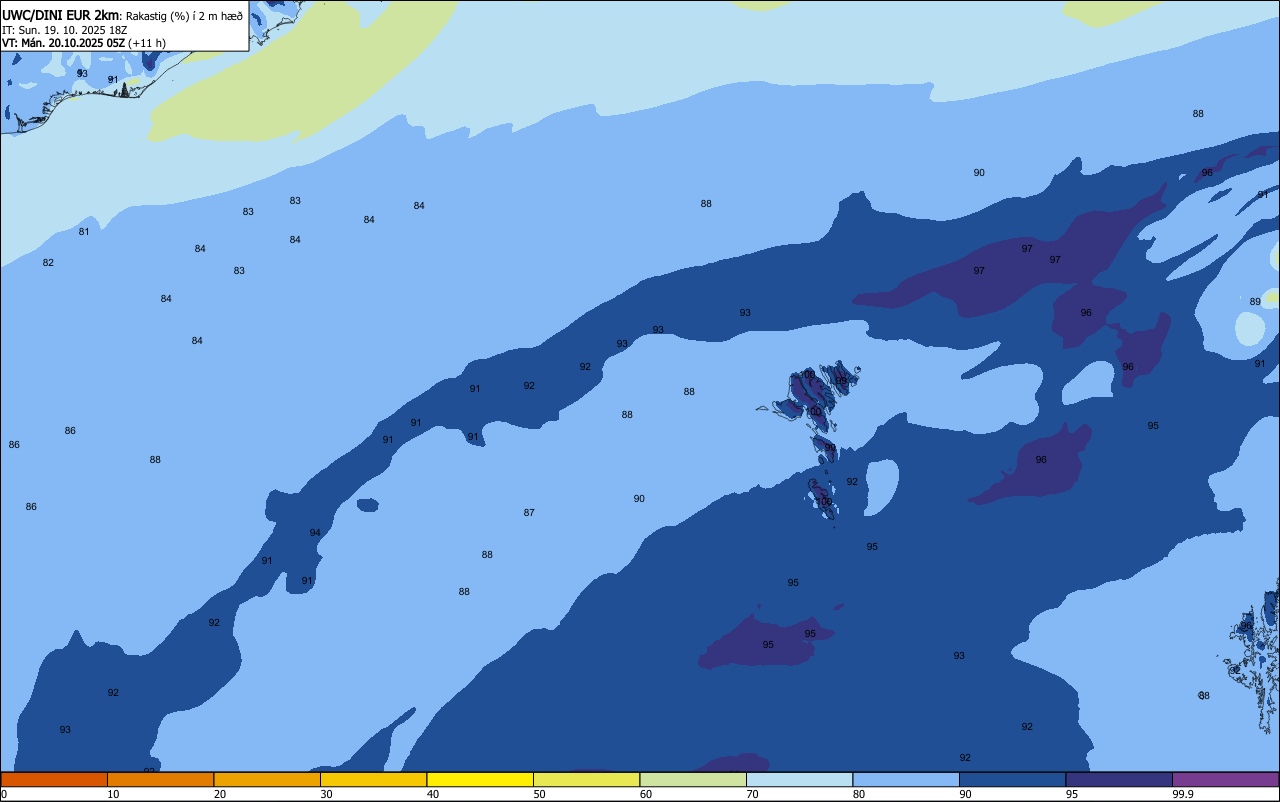Click the pale blue 70–80 legend swatch
The height and width of the screenshot is (802, 1280).
click(x=799, y=779)
